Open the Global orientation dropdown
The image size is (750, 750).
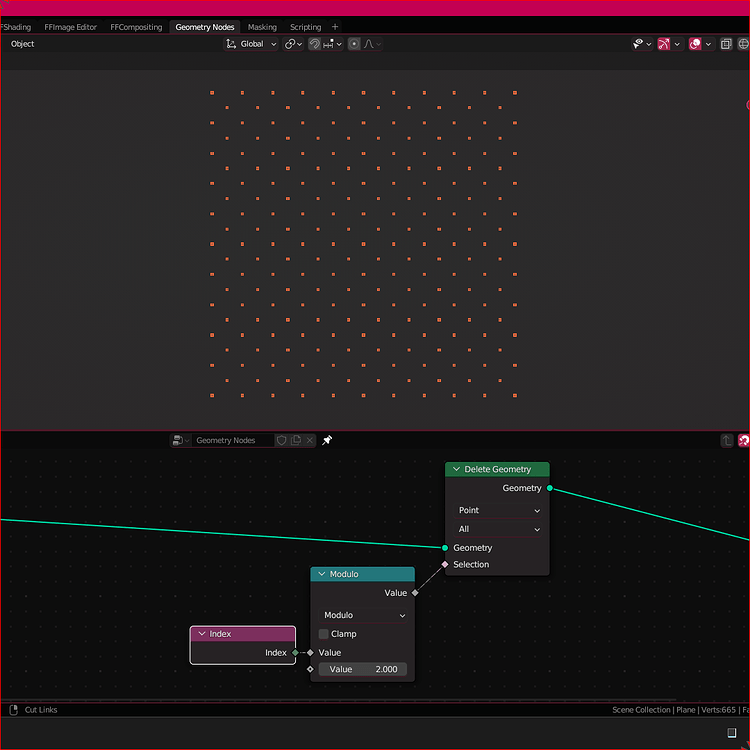(252, 44)
